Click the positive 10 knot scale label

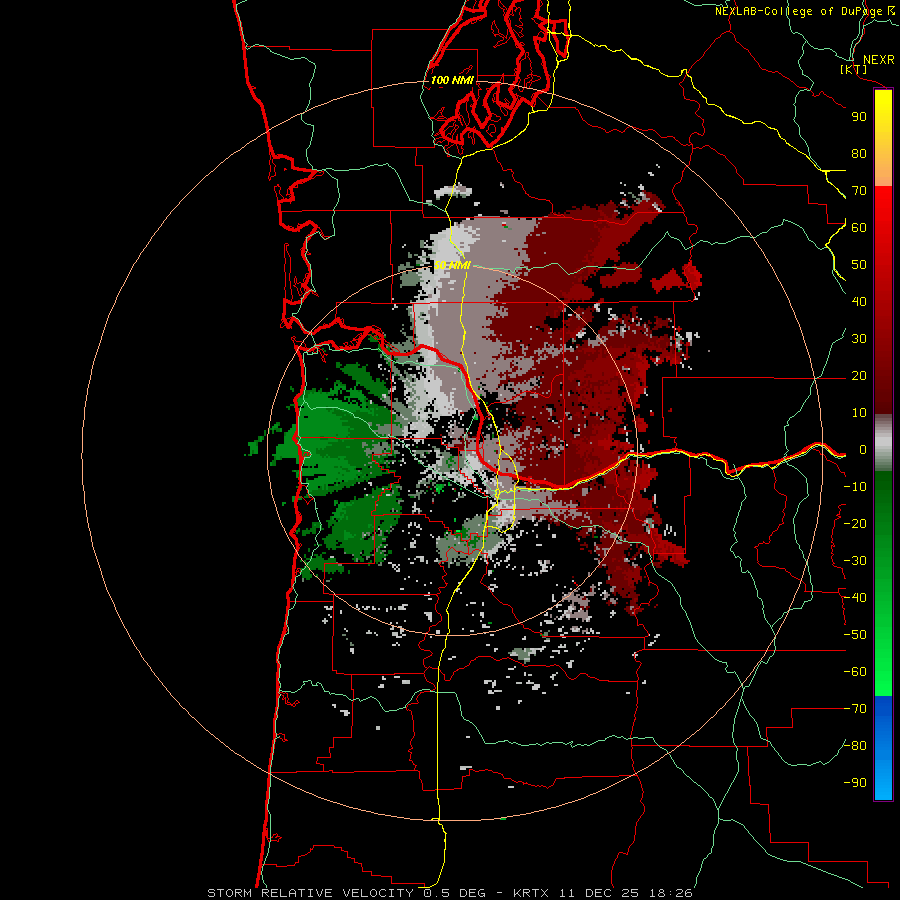(859, 413)
